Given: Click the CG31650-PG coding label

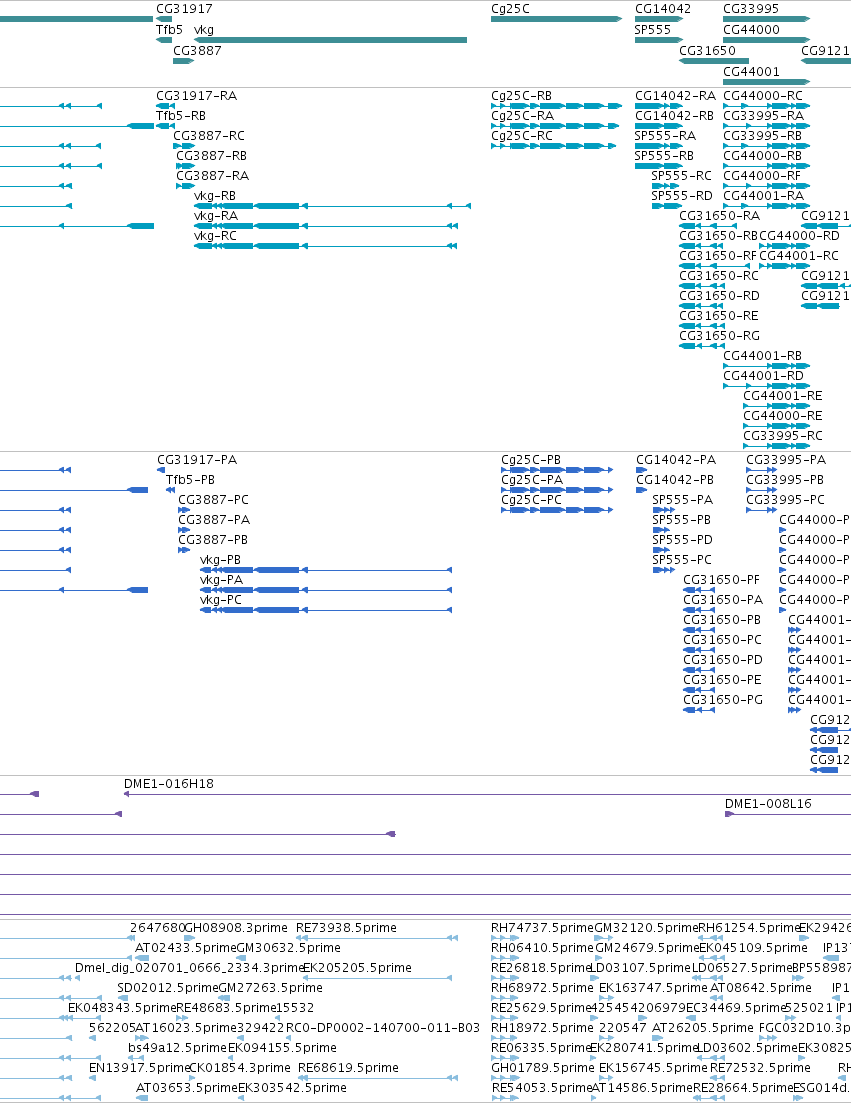Looking at the screenshot, I should tap(723, 699).
